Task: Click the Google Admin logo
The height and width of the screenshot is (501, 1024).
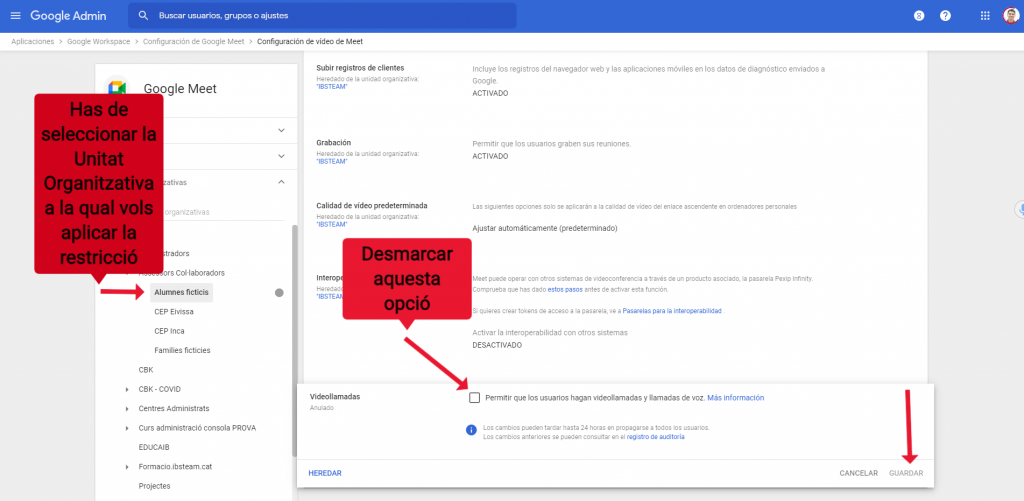Action: 68,16
